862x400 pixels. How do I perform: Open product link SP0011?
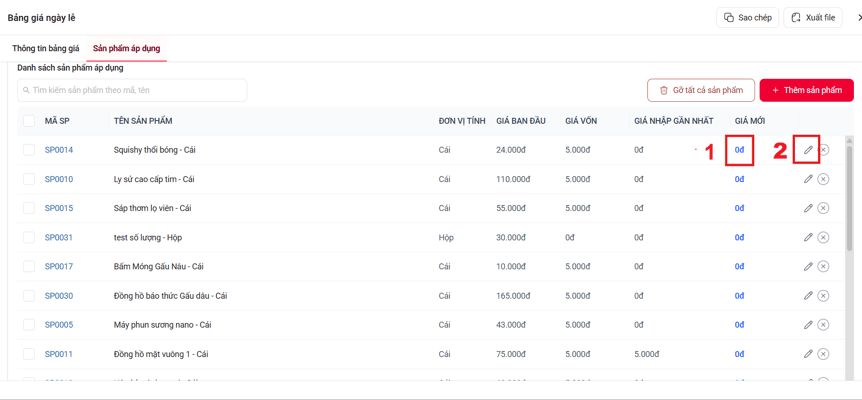pos(59,354)
